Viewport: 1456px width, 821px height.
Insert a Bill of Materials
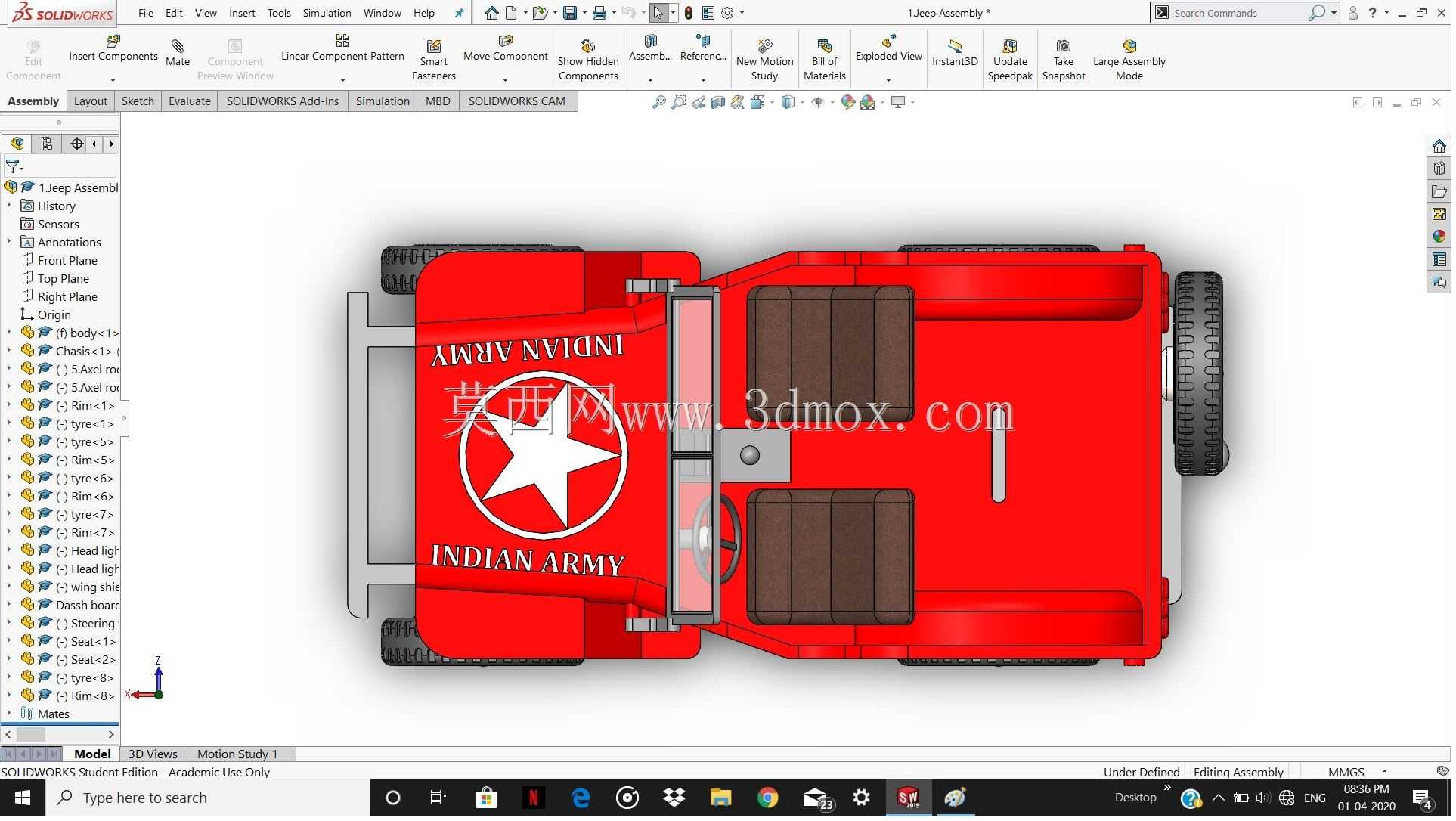825,60
